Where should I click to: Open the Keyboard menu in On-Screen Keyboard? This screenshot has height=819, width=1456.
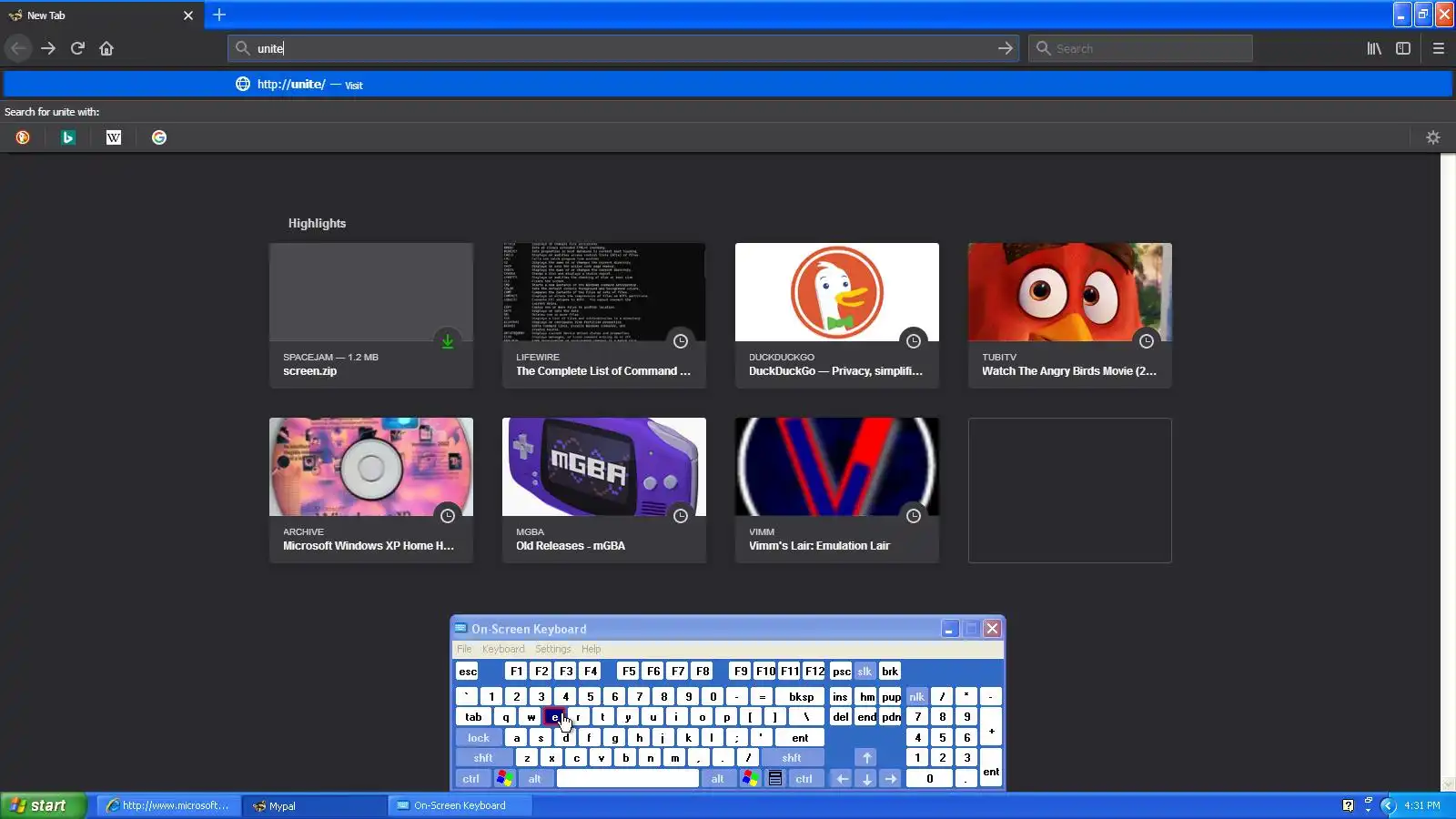click(x=503, y=649)
